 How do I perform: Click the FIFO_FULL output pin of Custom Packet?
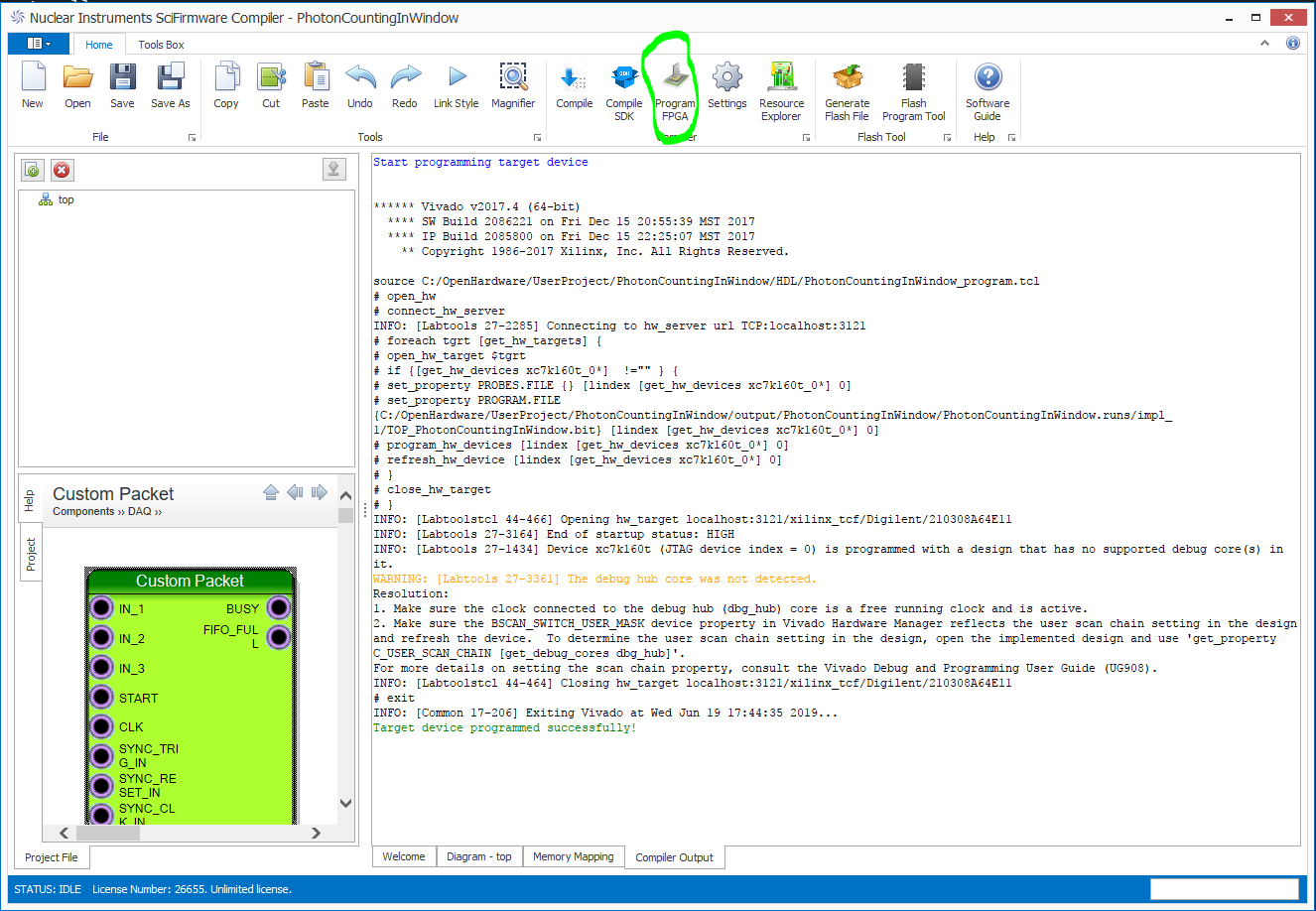(279, 637)
